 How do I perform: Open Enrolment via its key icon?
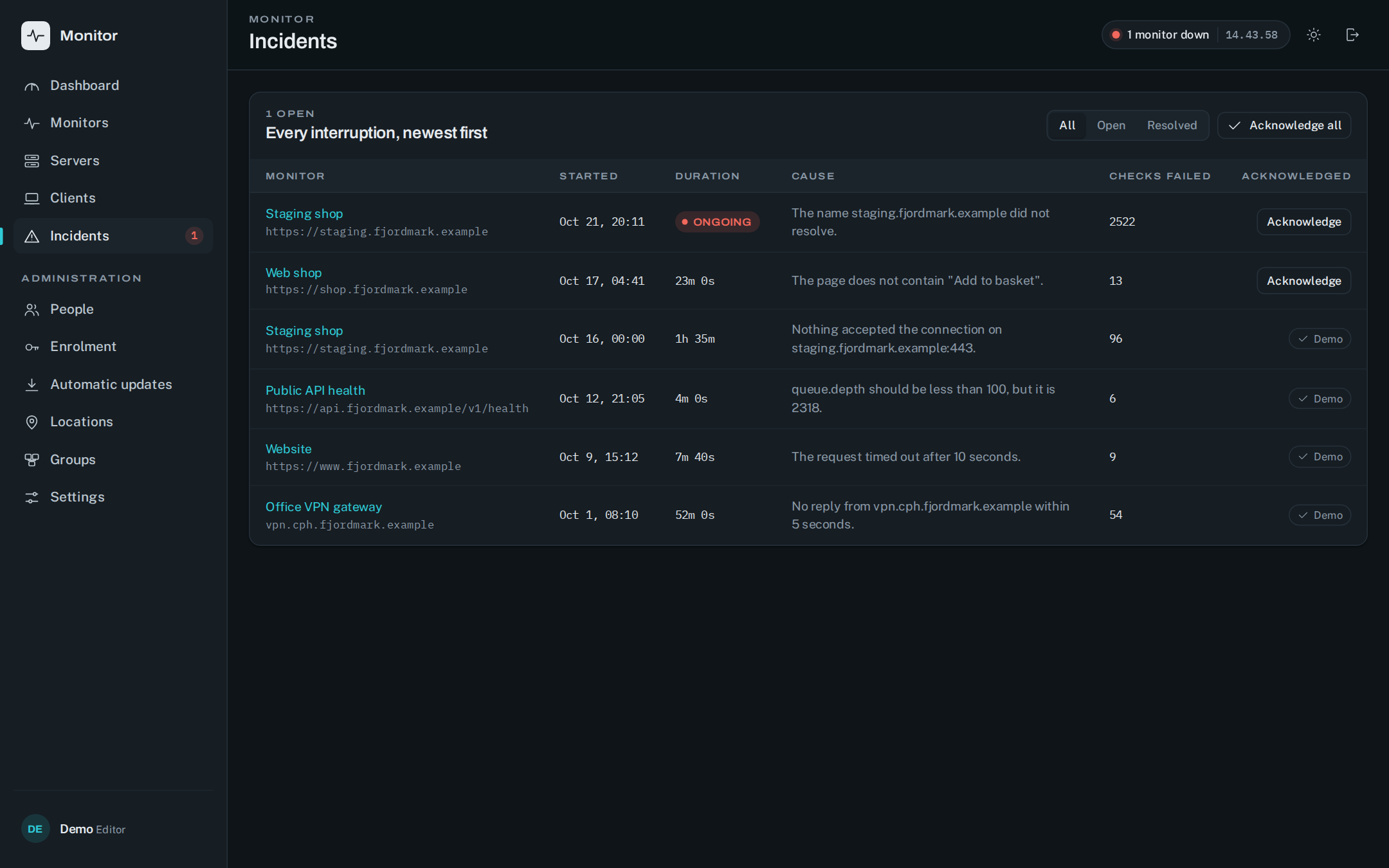click(x=32, y=347)
